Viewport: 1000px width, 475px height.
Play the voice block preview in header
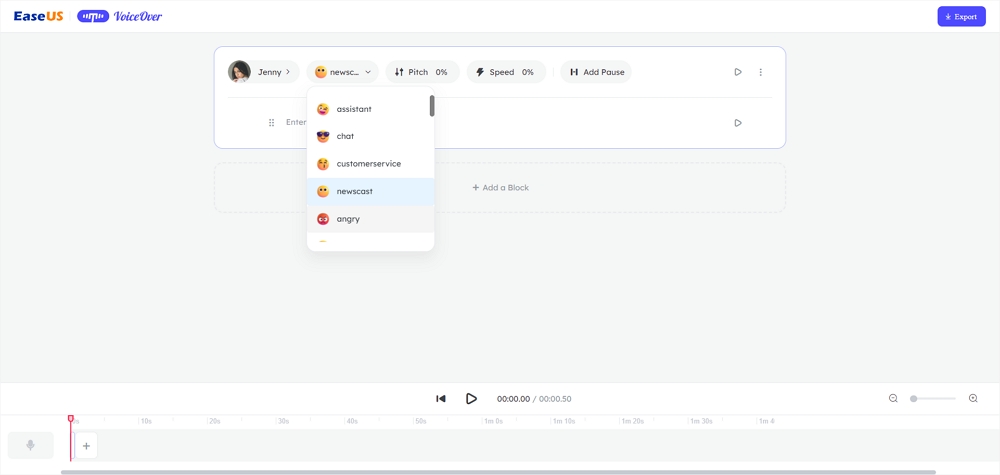pyautogui.click(x=738, y=72)
